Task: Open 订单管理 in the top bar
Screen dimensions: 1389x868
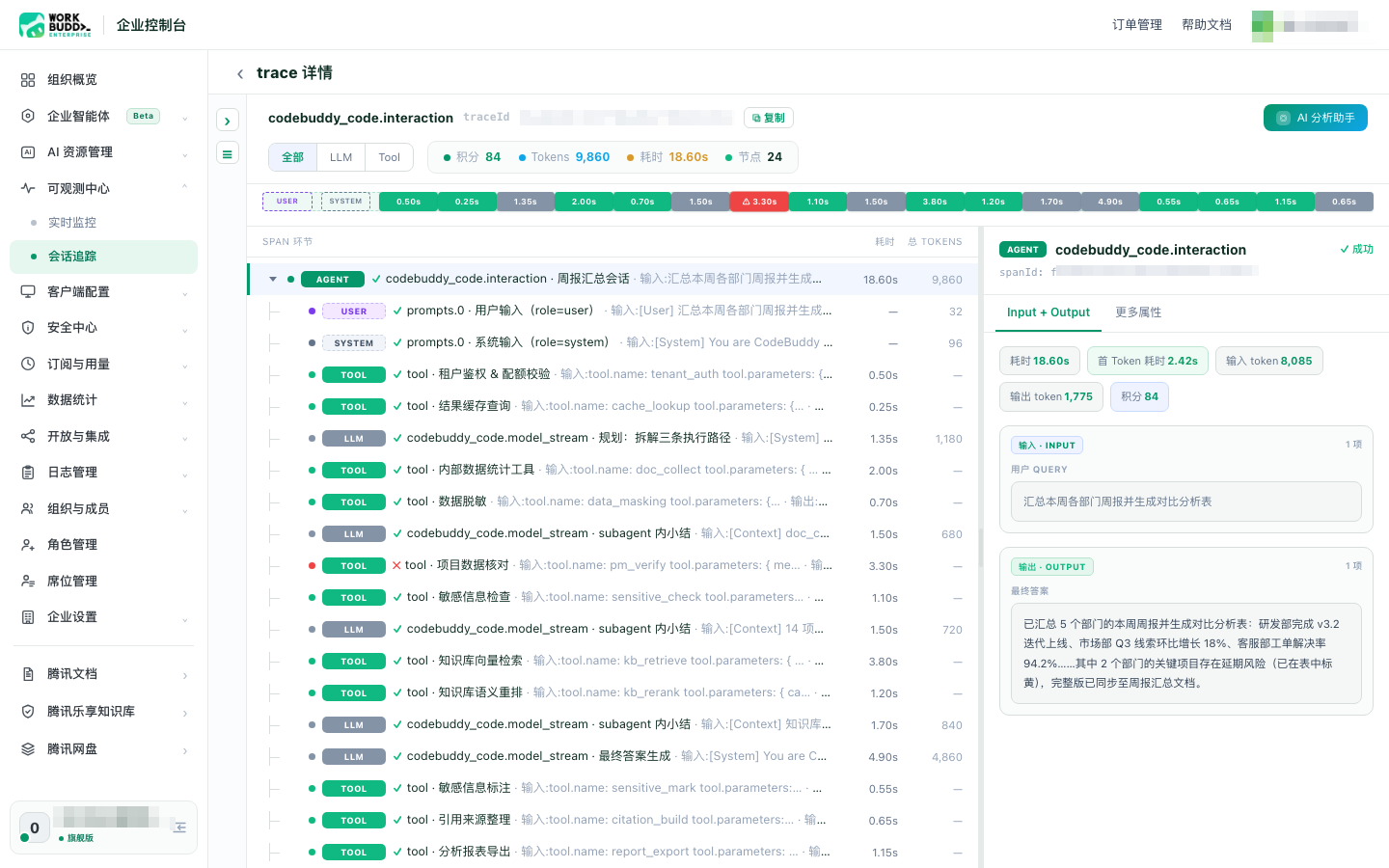Action: click(1137, 25)
